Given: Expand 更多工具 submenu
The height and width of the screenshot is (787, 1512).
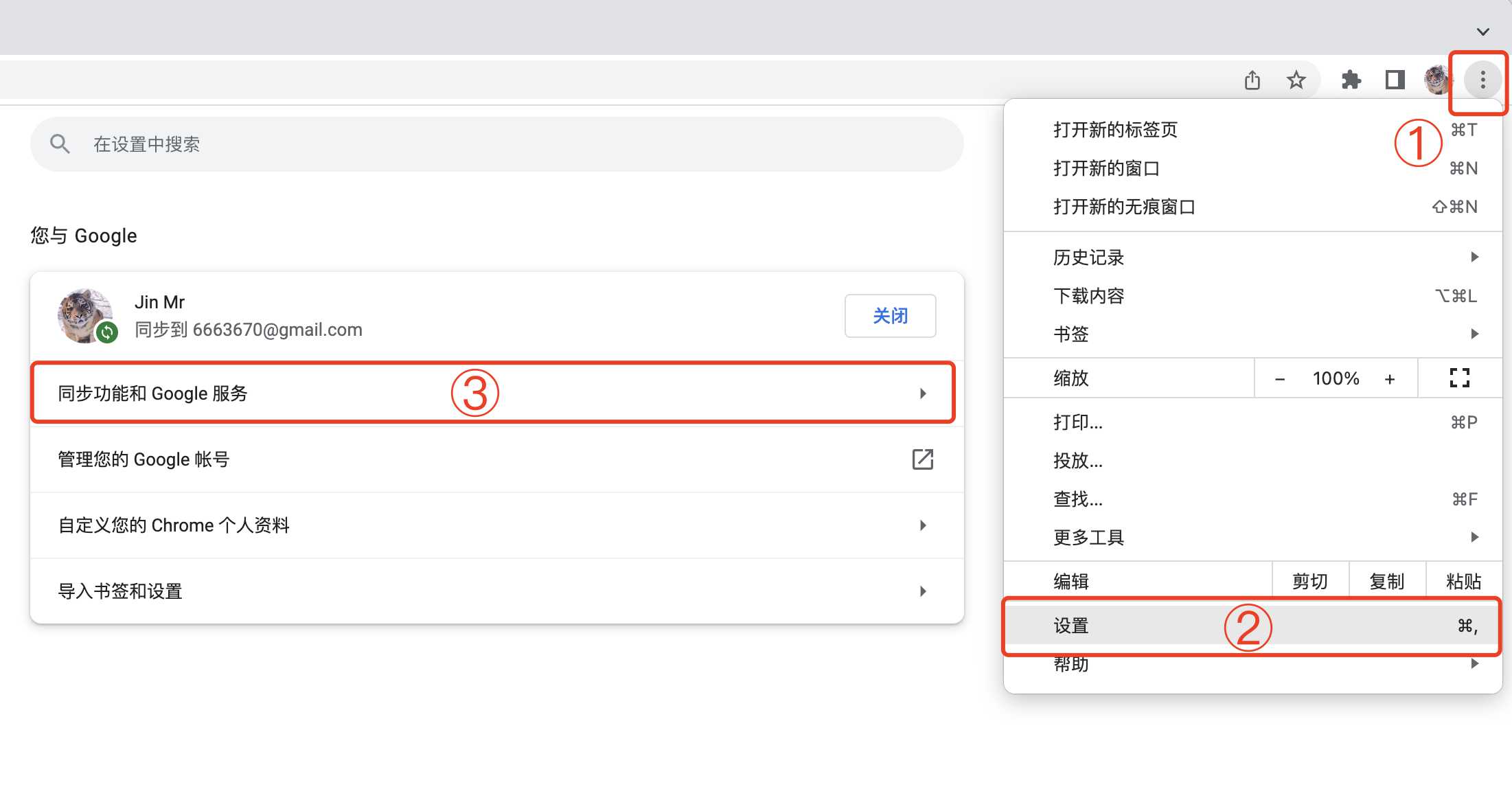Looking at the screenshot, I should [x=1252, y=538].
